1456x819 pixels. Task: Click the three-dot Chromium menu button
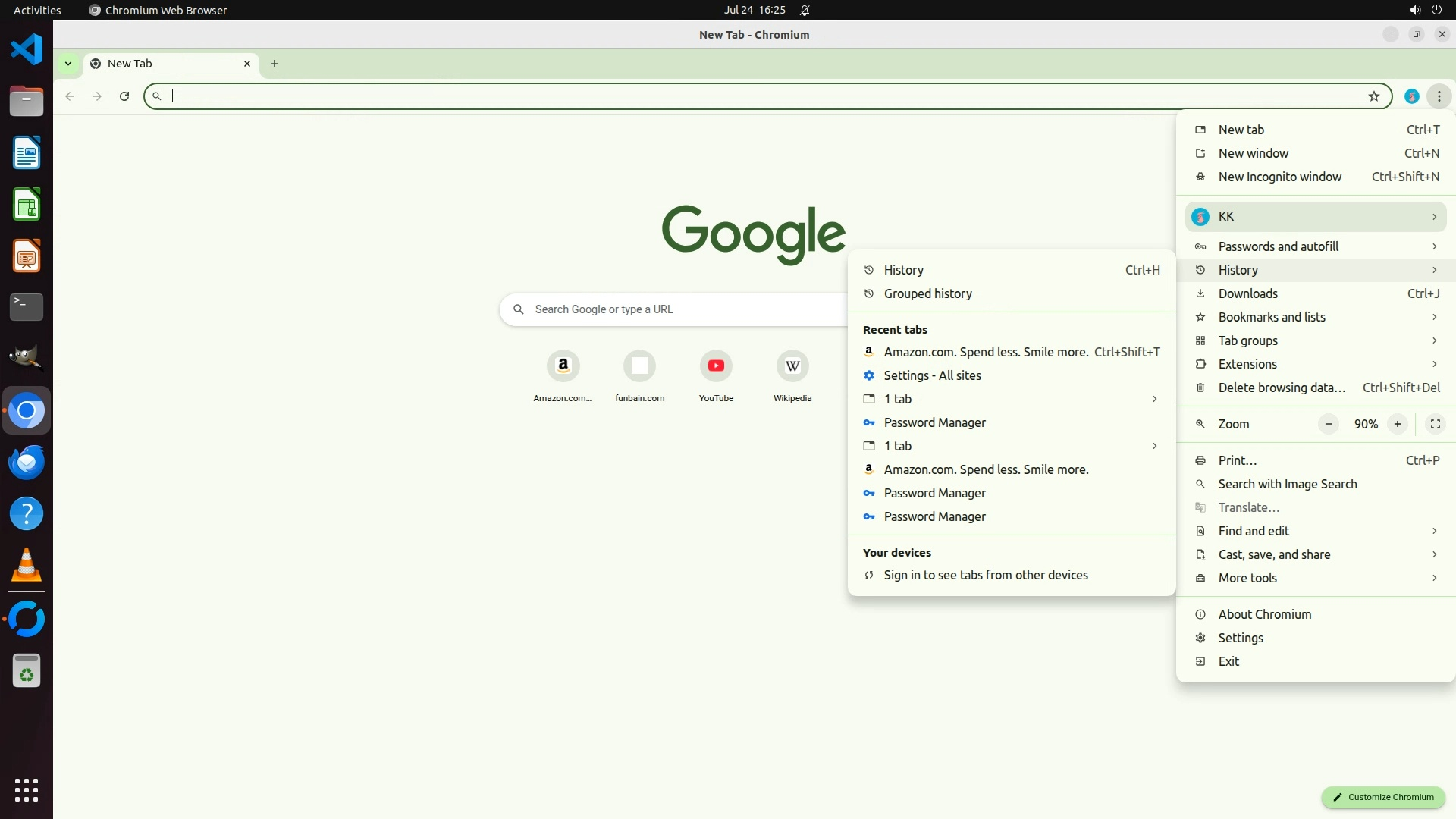(1439, 96)
